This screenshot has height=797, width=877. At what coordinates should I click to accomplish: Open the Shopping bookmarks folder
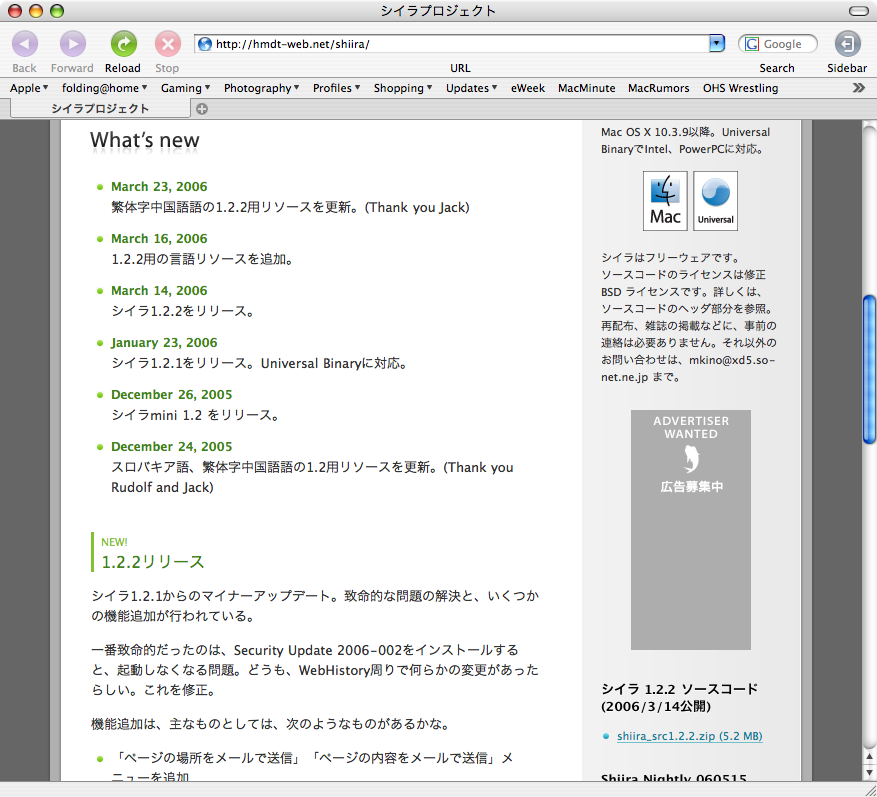pyautogui.click(x=403, y=88)
